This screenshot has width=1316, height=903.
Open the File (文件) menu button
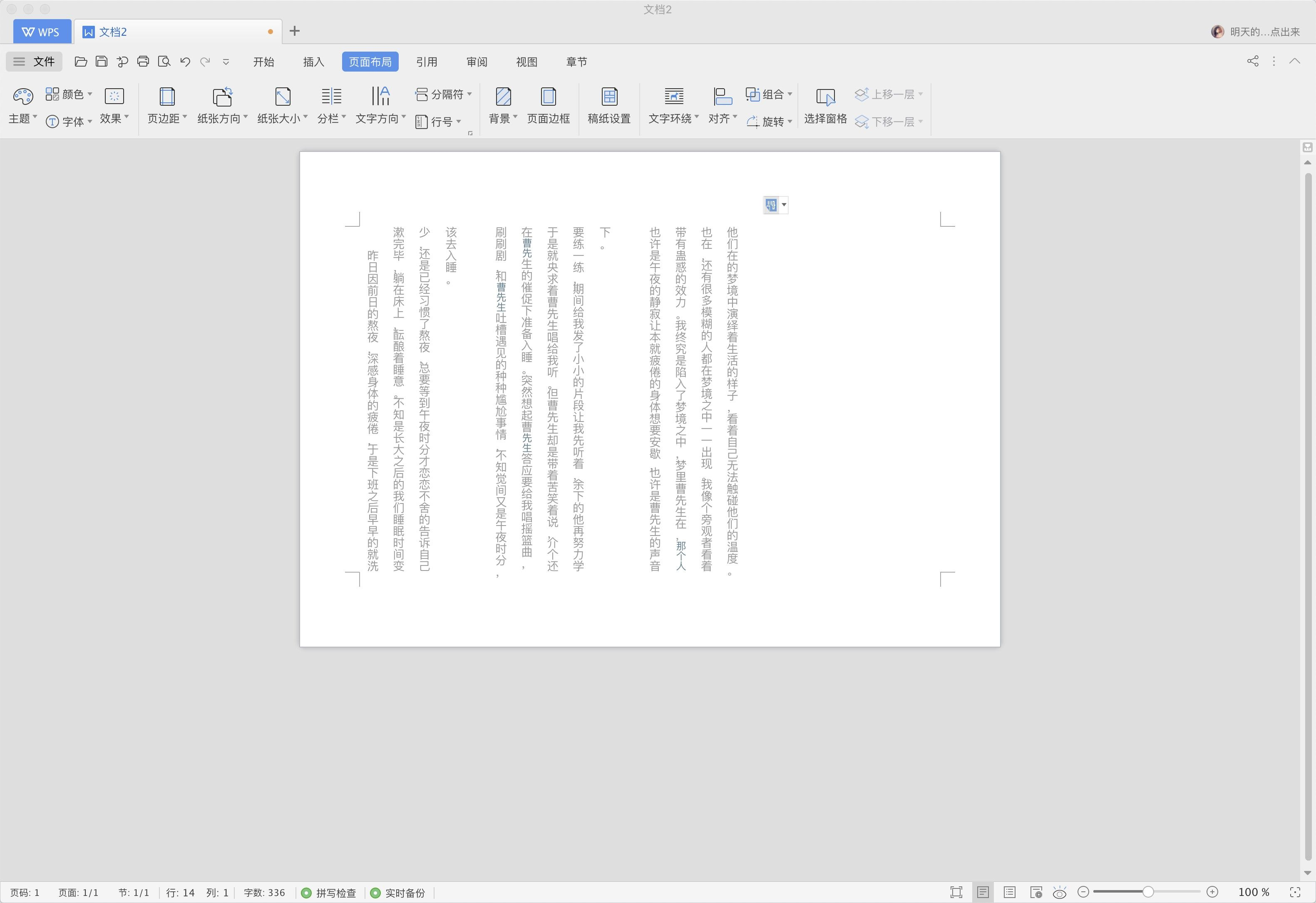coord(35,62)
